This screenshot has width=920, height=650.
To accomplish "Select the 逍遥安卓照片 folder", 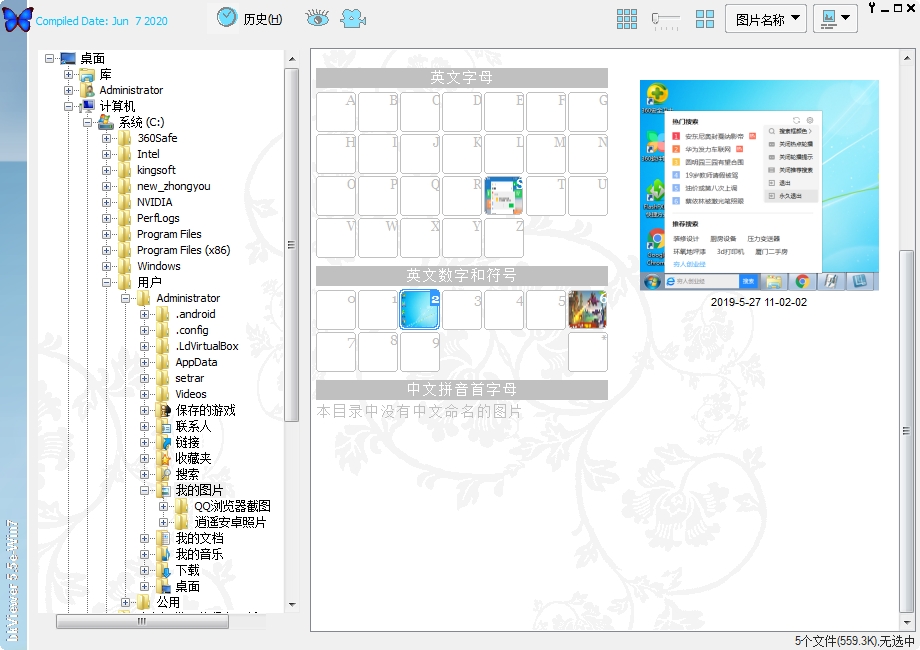I will (x=230, y=522).
